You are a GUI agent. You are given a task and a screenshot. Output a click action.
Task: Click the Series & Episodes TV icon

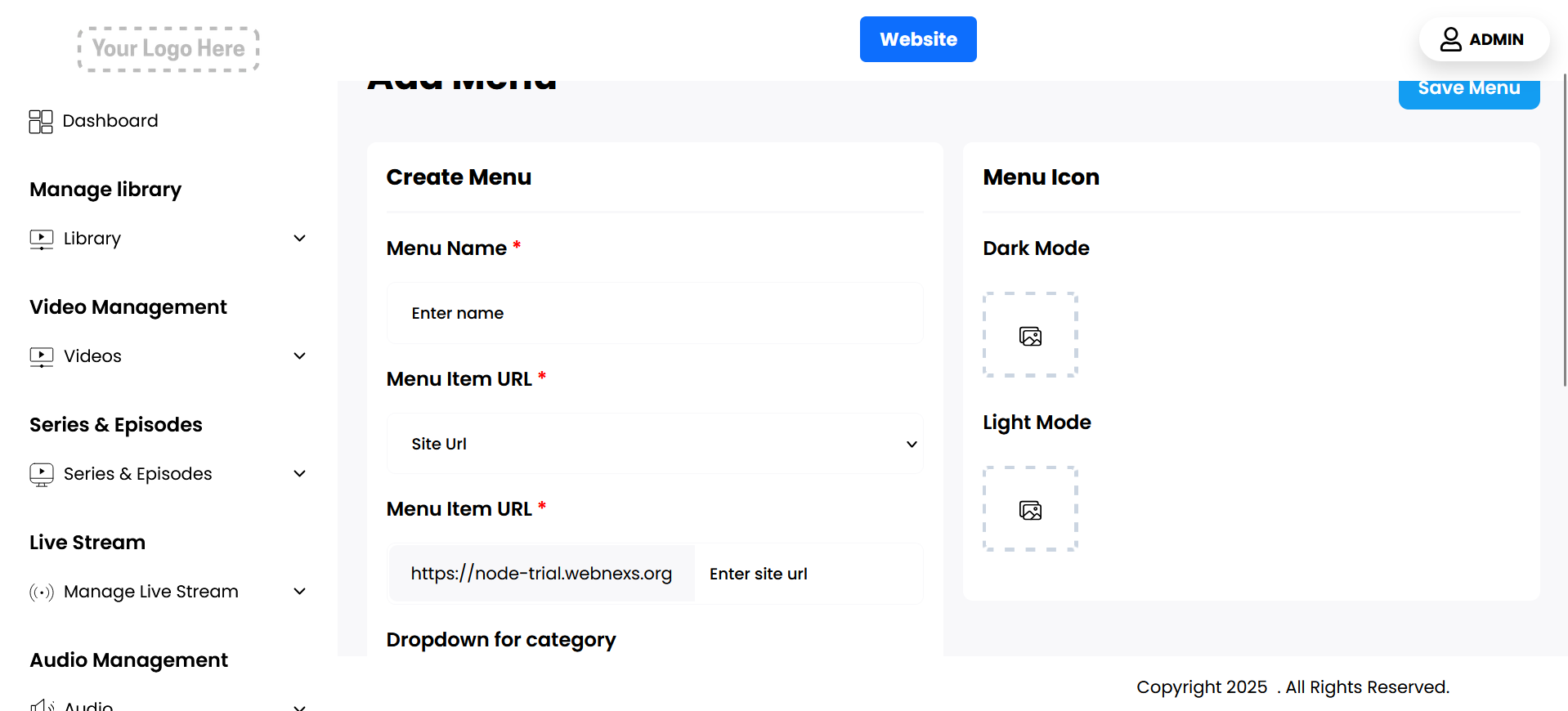pos(42,474)
